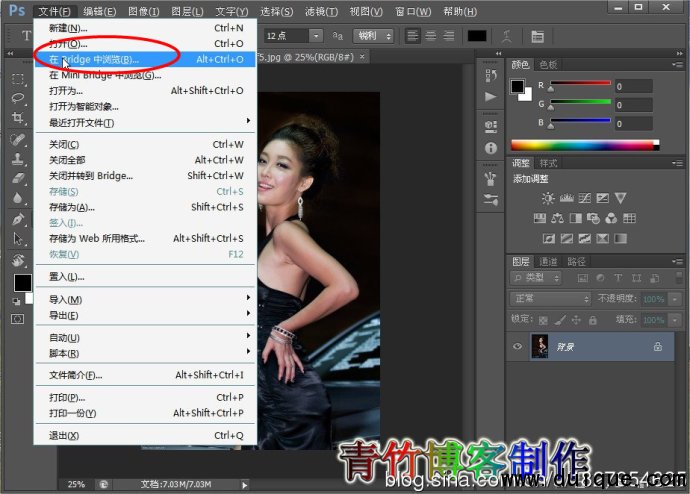The image size is (690, 494).
Task: Switch to the 色板 tab
Action: pos(548,65)
